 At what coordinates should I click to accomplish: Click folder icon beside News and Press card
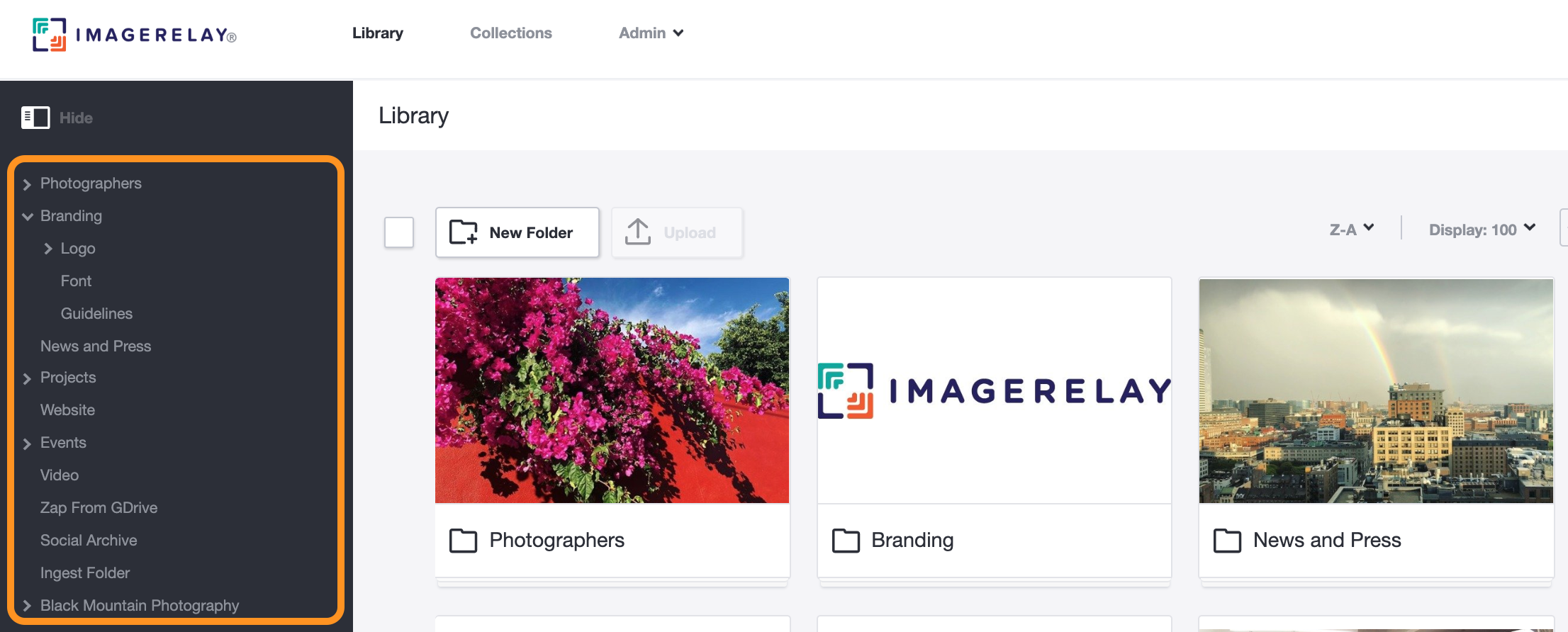[x=1227, y=541]
